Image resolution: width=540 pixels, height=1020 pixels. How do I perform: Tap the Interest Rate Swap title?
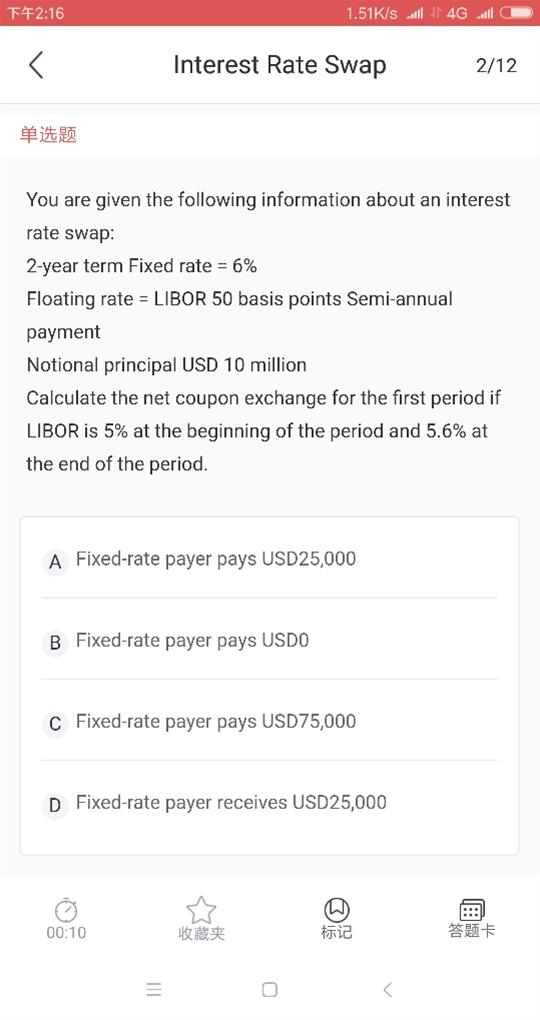click(x=280, y=65)
